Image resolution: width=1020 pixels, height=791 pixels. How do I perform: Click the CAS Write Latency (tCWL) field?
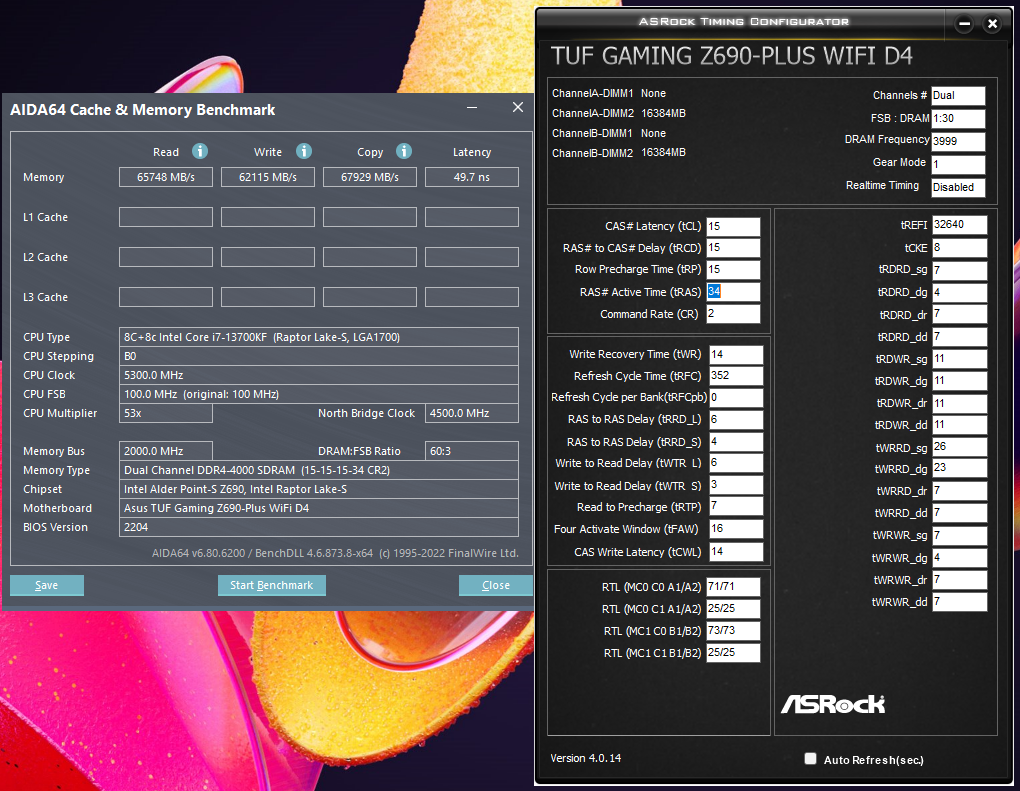pos(736,552)
